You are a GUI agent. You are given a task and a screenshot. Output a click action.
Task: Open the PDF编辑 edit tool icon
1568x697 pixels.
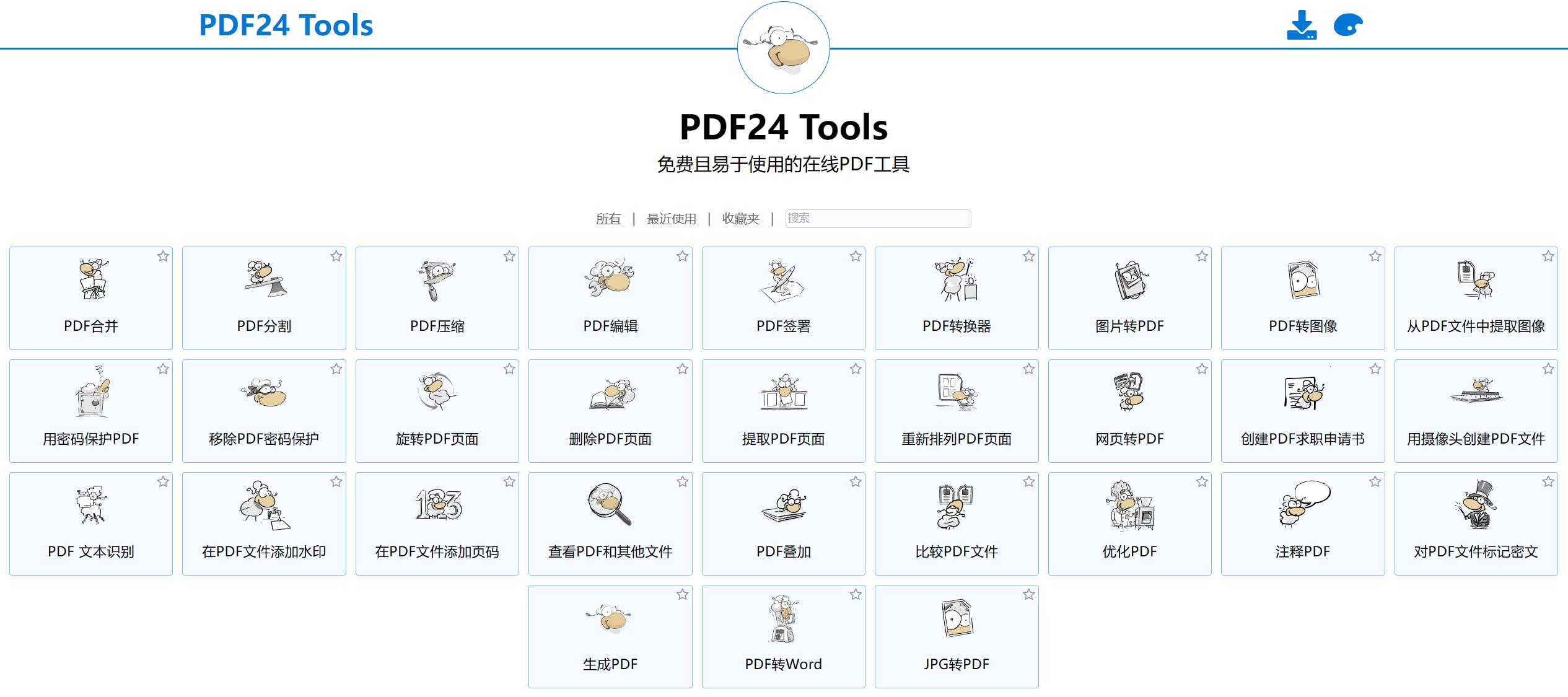point(610,278)
